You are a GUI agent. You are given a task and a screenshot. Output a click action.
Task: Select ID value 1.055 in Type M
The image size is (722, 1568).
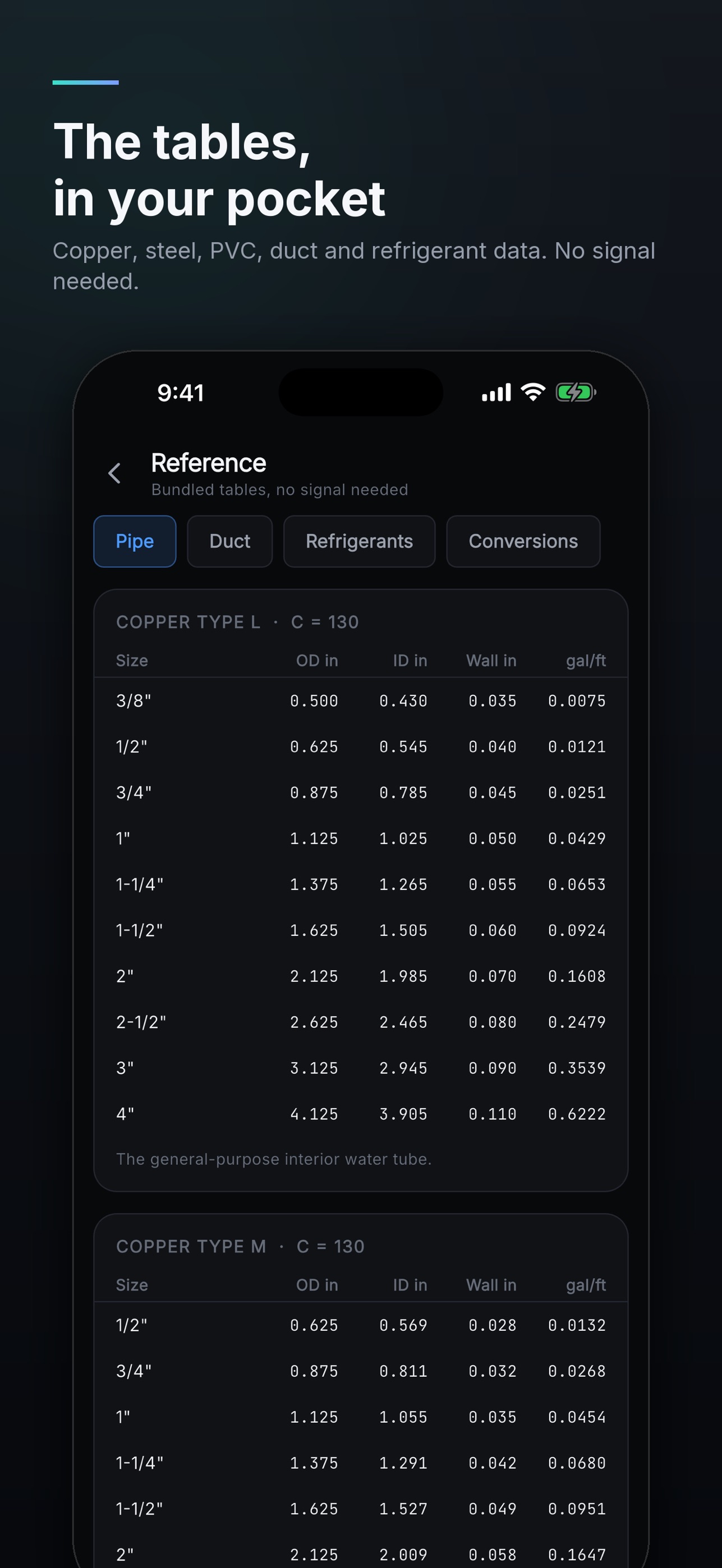coord(403,1417)
